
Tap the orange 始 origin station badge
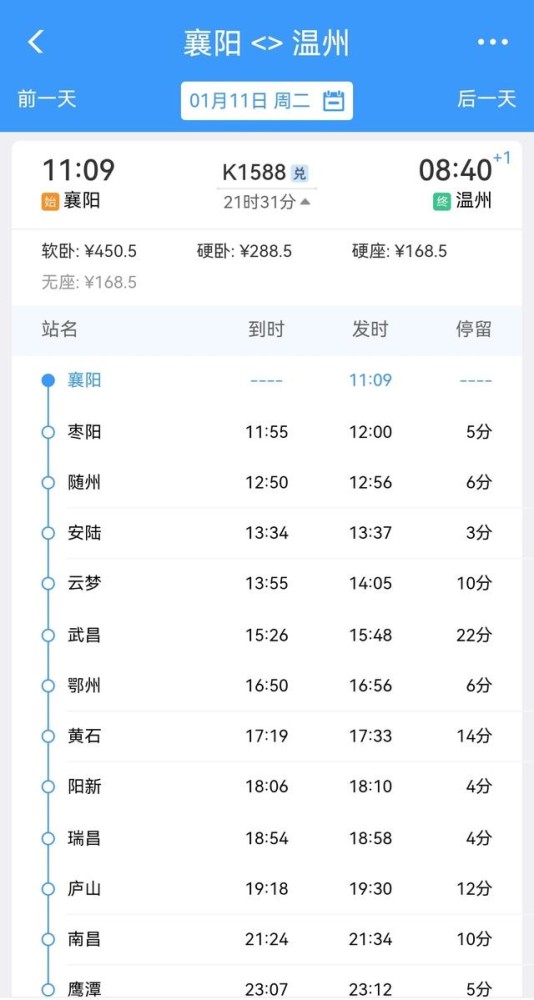50,202
